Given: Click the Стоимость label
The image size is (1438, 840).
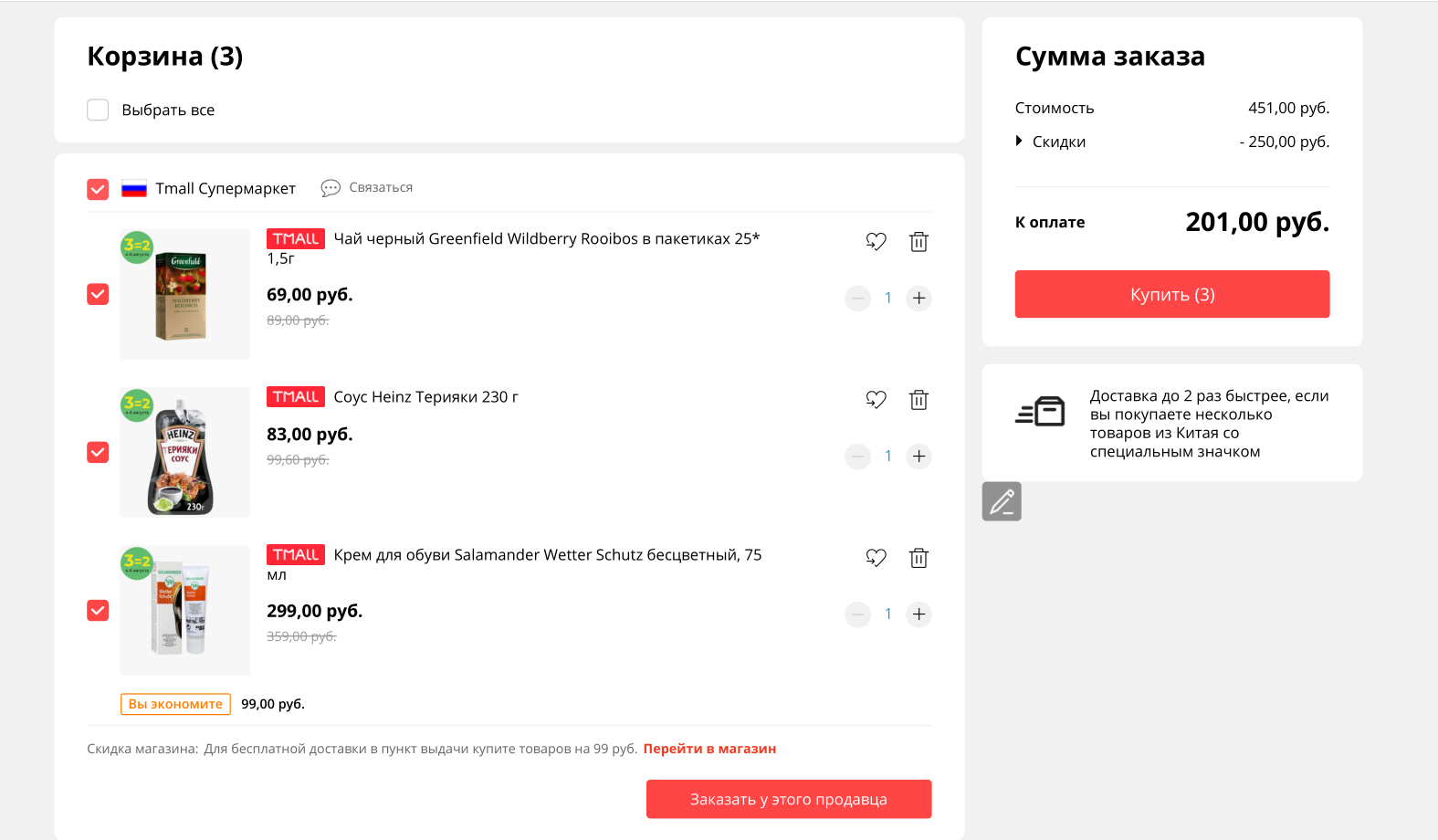Looking at the screenshot, I should (1055, 108).
